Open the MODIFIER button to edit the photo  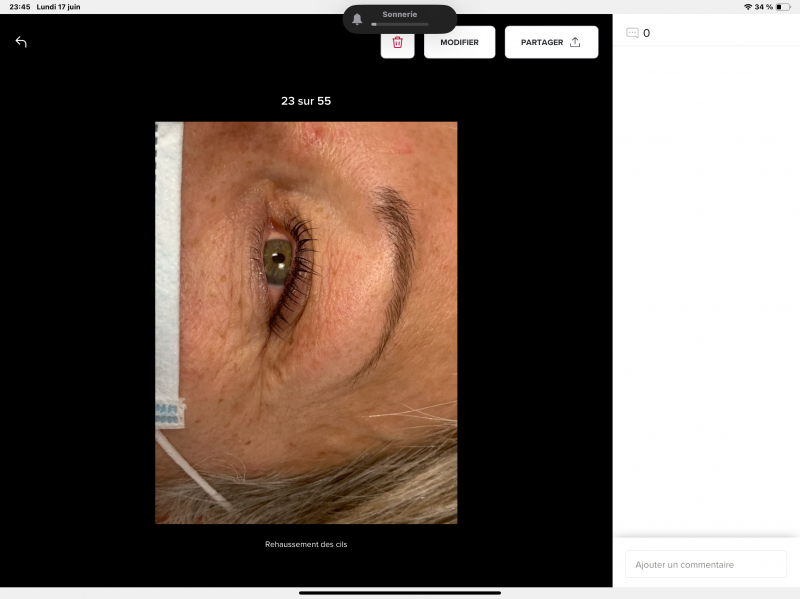(x=459, y=42)
